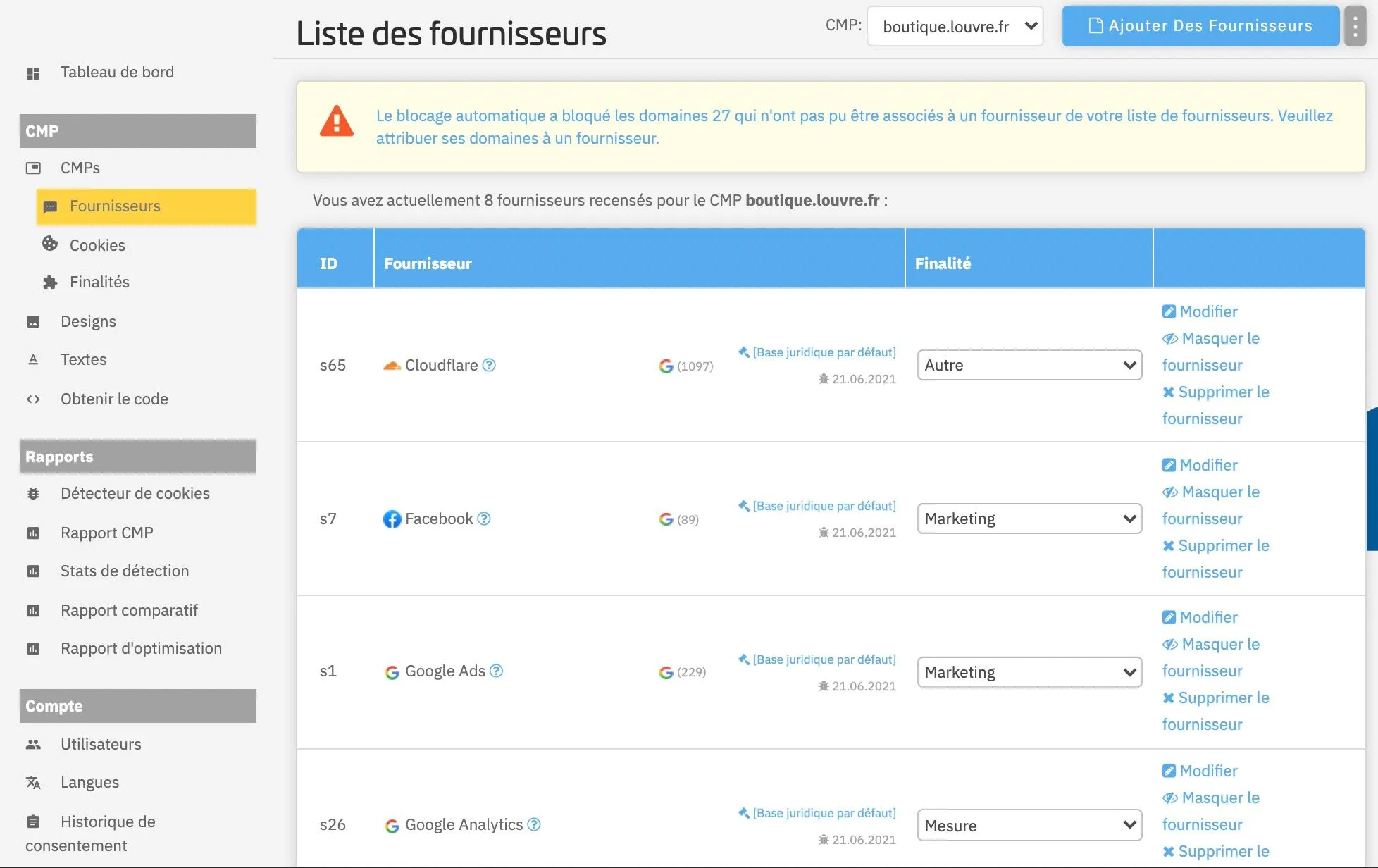
Task: Click Modifier for Facebook
Action: point(1200,465)
